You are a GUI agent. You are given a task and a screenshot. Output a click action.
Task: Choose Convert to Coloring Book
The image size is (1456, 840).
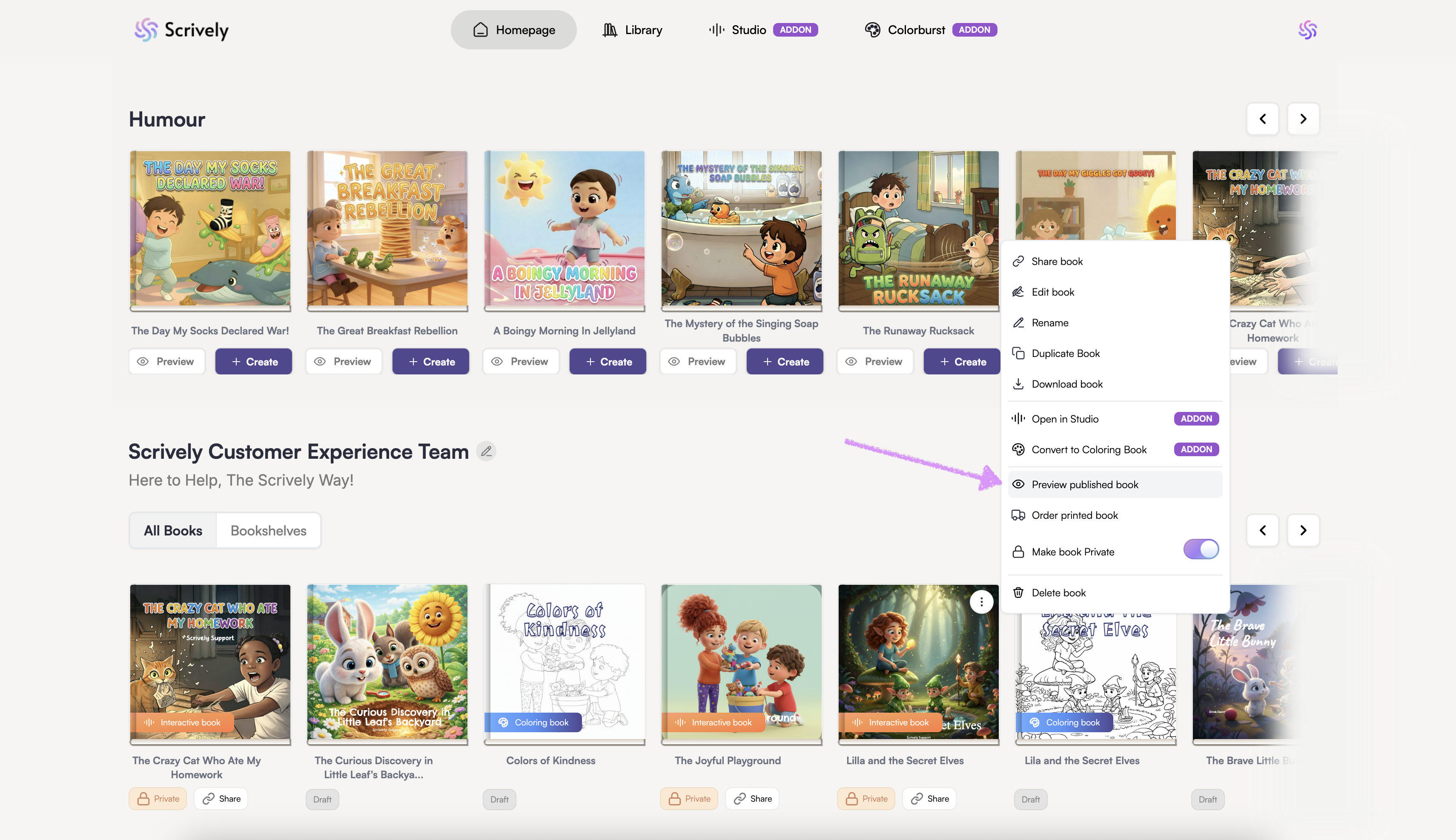[1089, 449]
